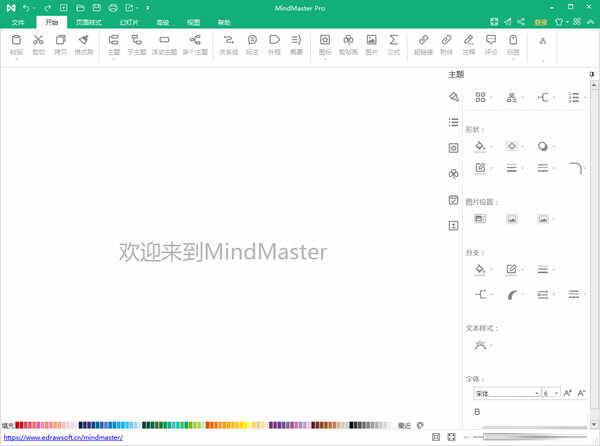Open the 文件 menu
Screen dimensions: 600x446
pos(17,20)
